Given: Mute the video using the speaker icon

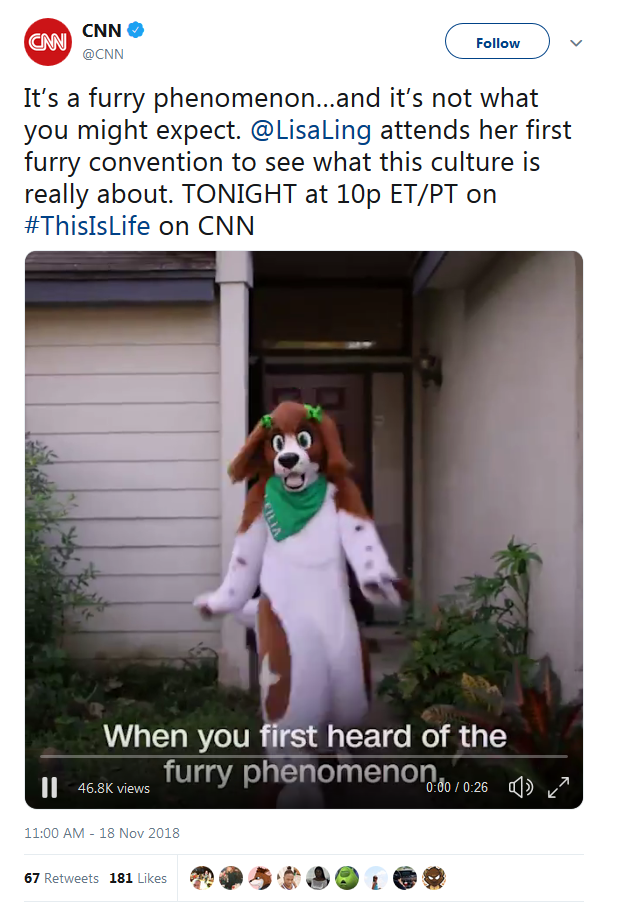Looking at the screenshot, I should (x=521, y=787).
